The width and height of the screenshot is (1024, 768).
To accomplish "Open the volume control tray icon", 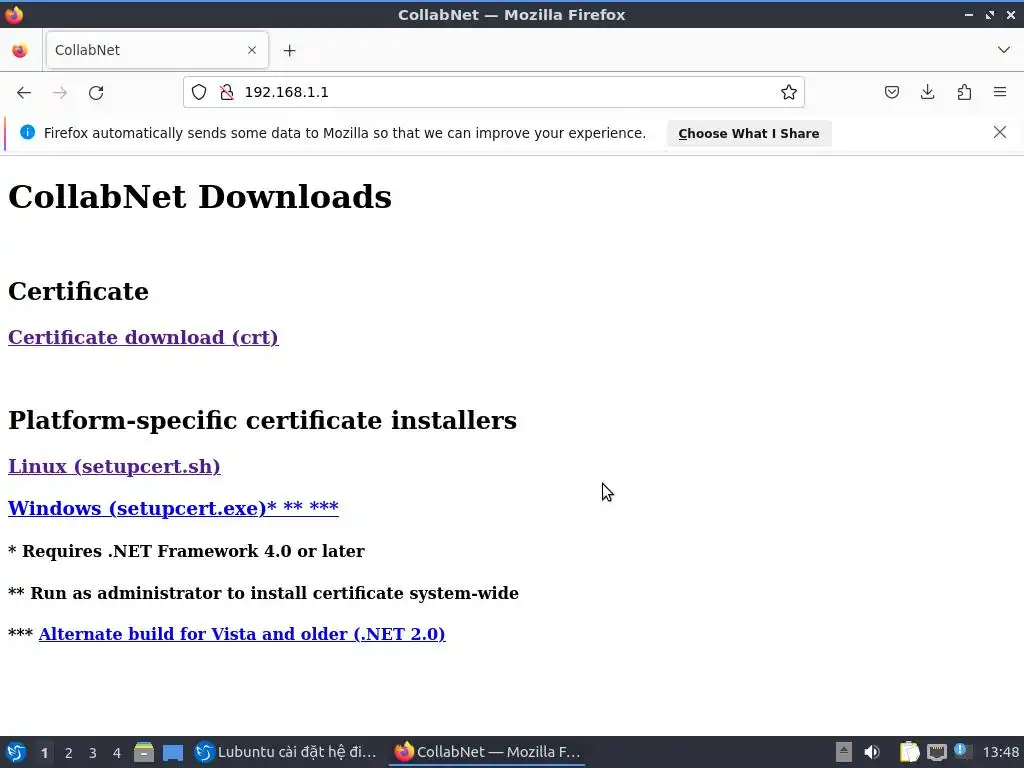I will (x=872, y=752).
